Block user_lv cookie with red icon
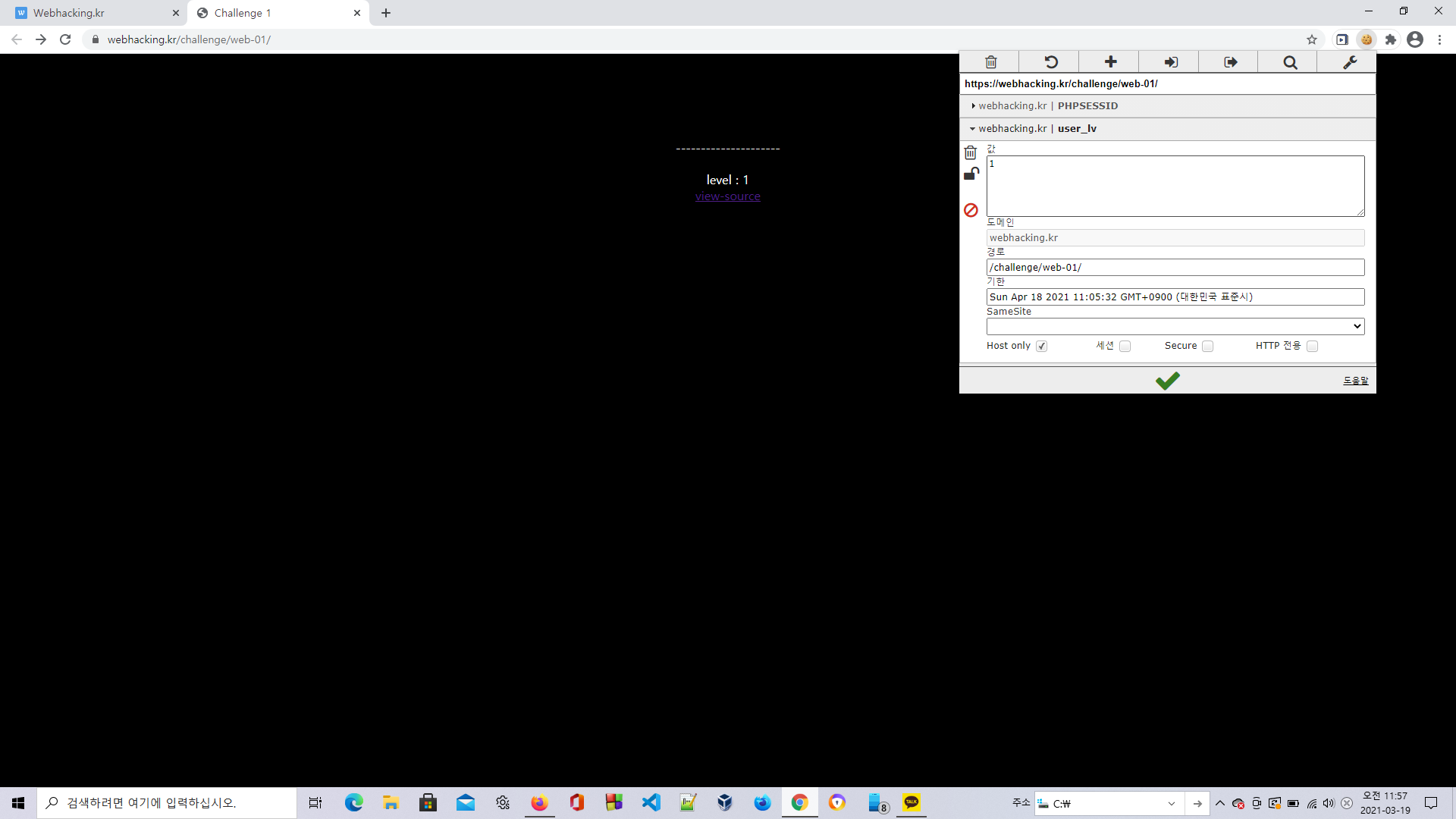 (x=971, y=210)
